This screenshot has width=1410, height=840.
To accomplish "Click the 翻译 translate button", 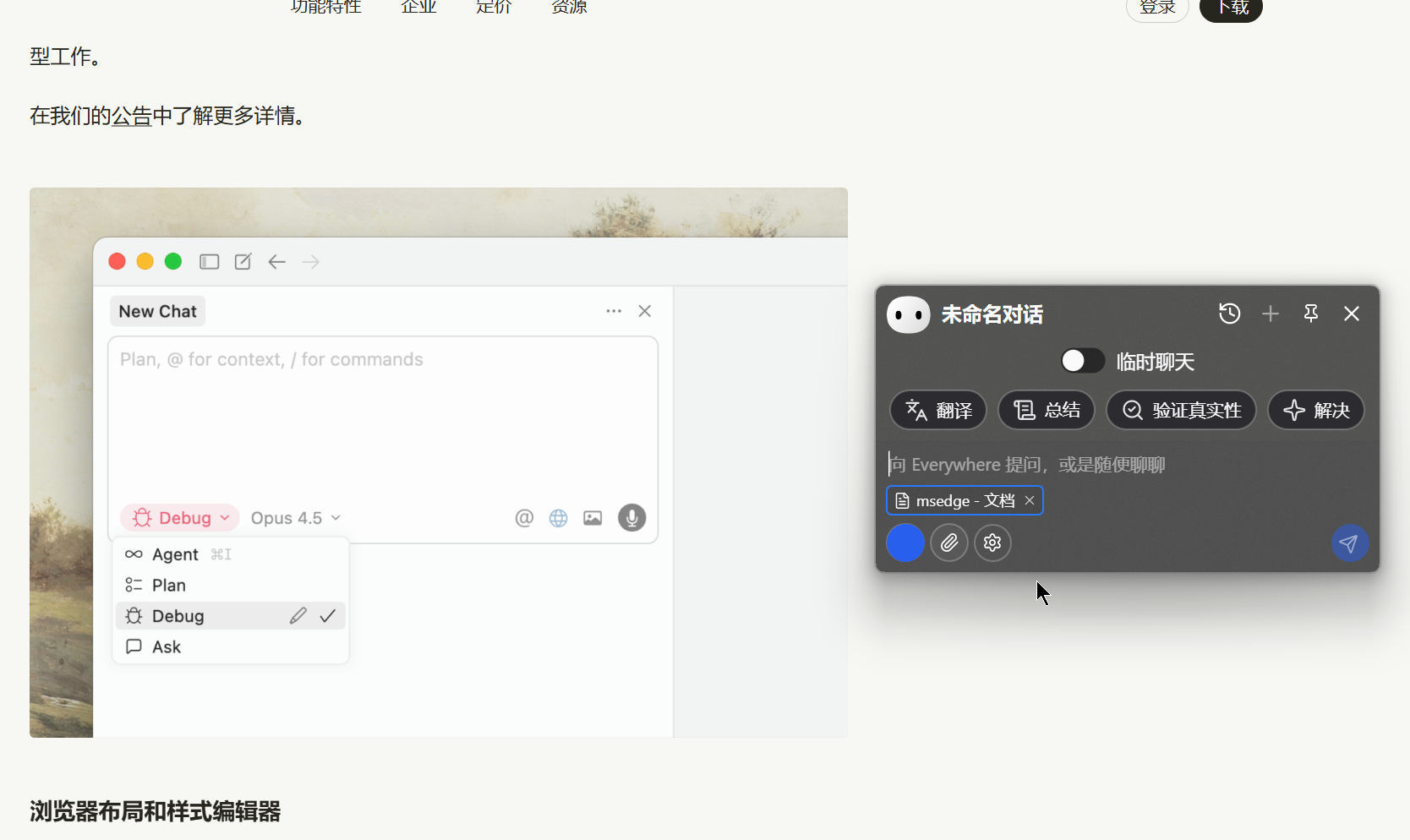I will 938,410.
